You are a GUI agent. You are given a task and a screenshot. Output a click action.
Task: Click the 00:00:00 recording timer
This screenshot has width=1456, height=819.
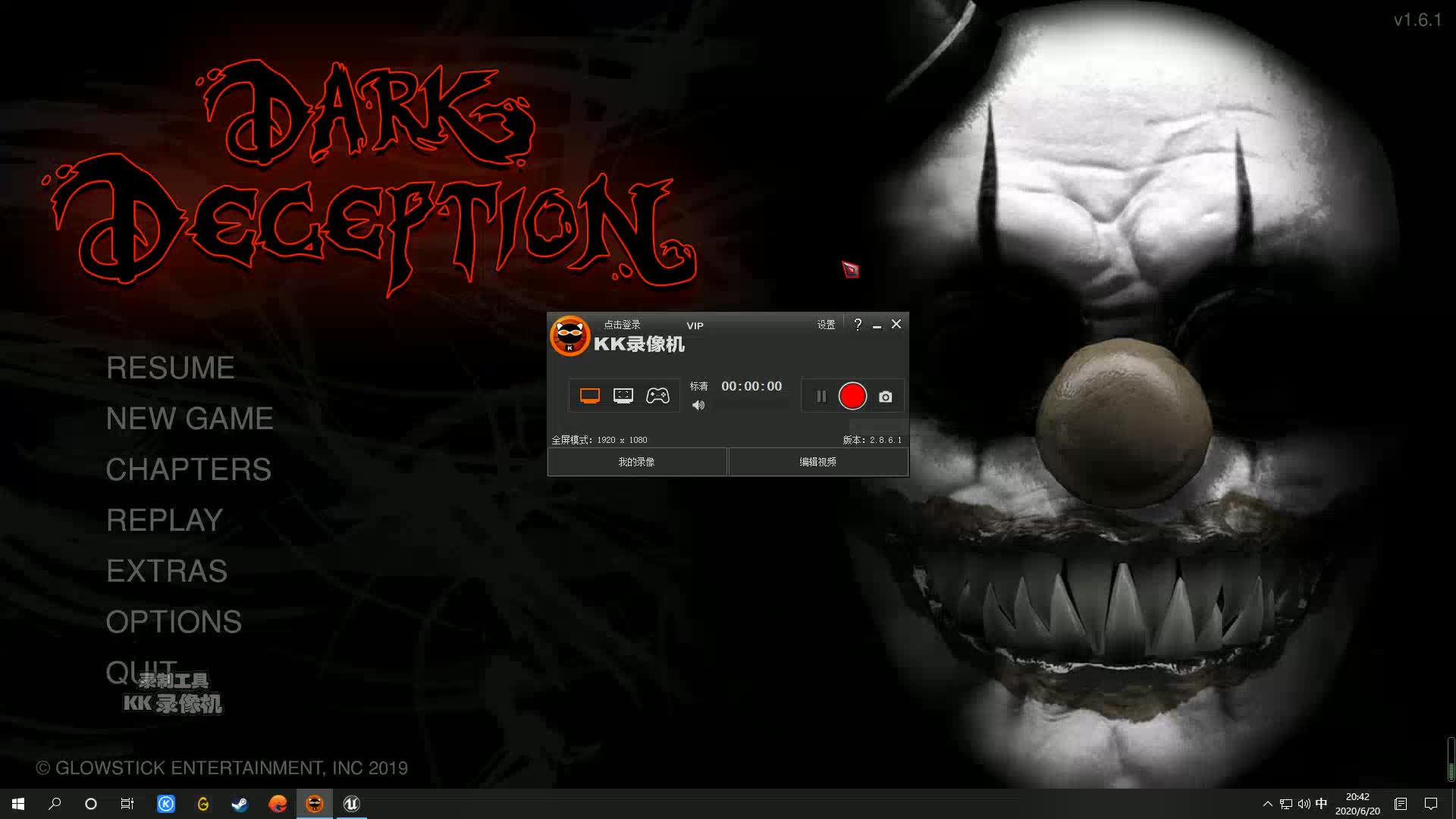click(752, 386)
